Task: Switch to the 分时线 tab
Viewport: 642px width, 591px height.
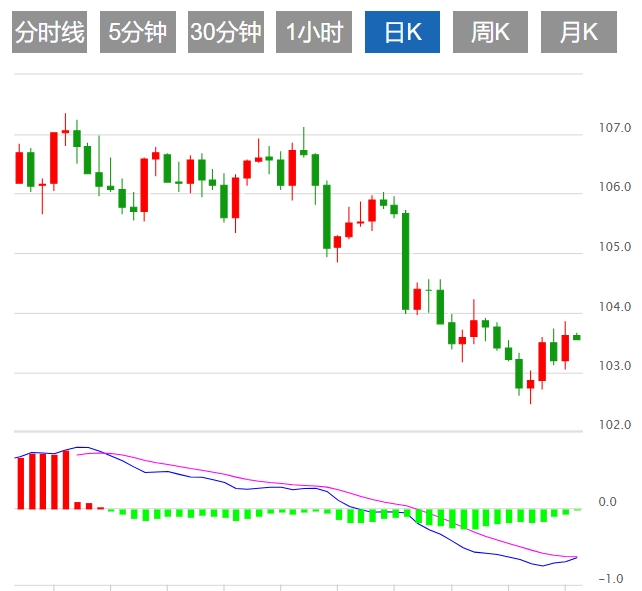Action: pos(51,33)
